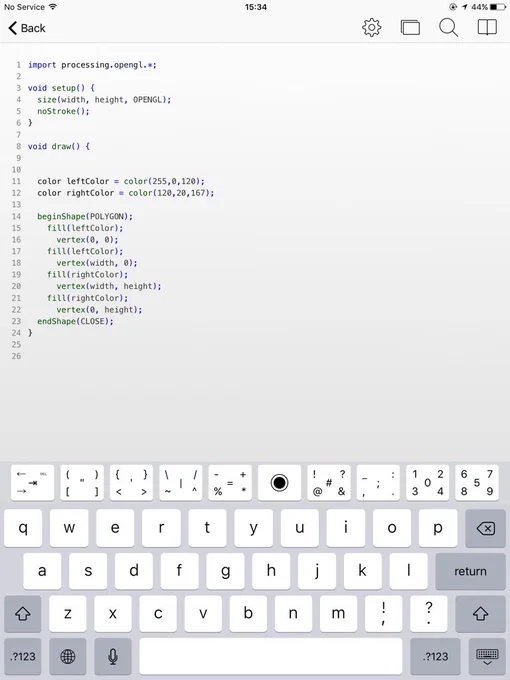Click 'void draw() {' code line
This screenshot has height=680, width=510.
[x=59, y=147]
